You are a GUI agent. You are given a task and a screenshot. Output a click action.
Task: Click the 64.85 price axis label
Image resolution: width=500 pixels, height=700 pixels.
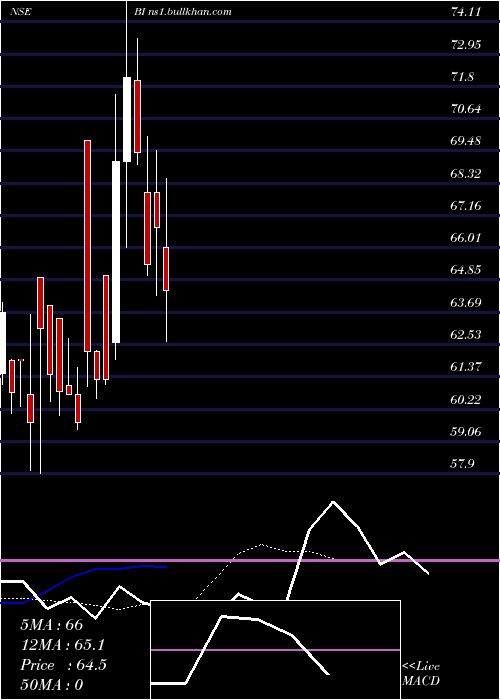click(466, 270)
